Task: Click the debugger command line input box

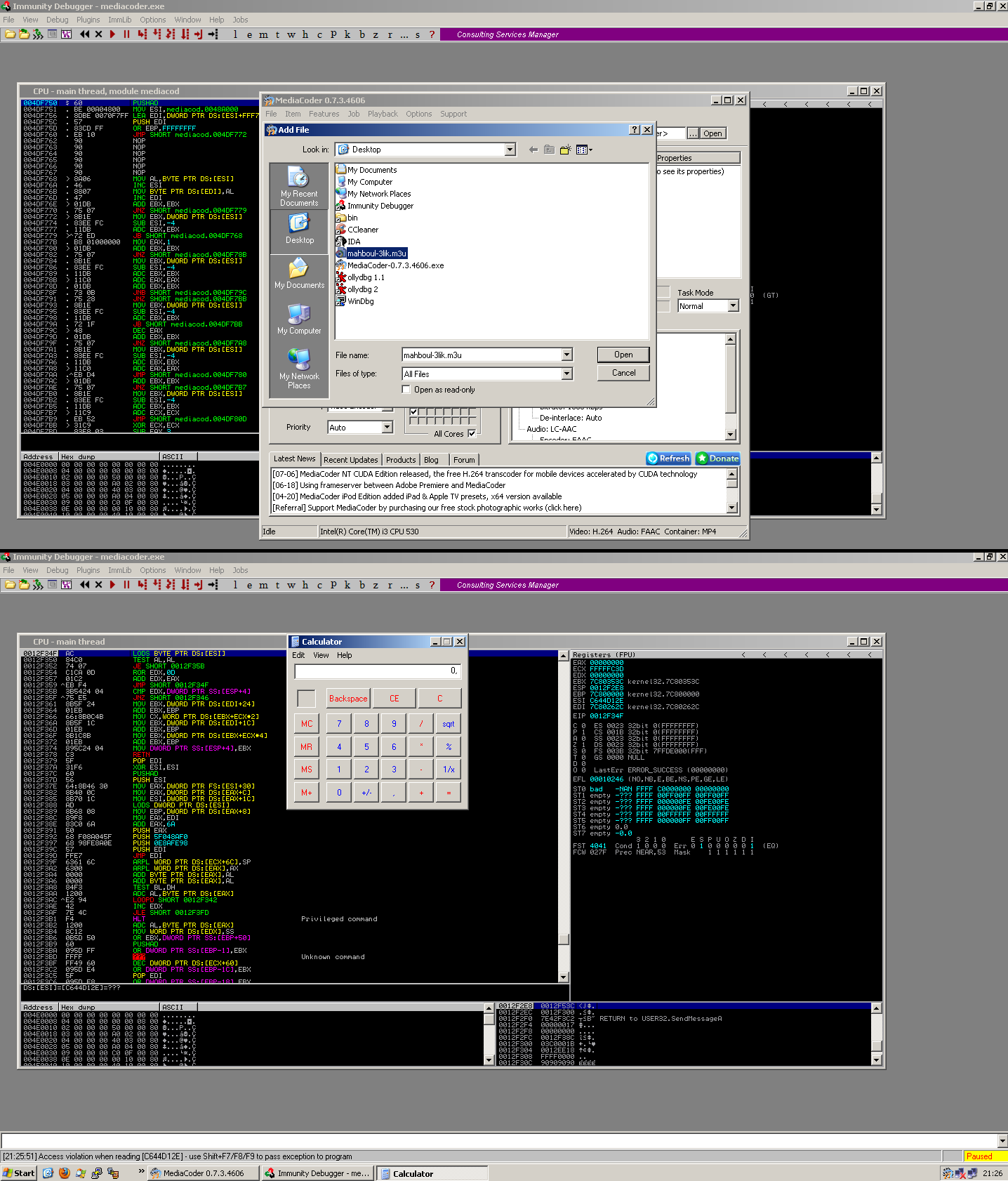Action: pyautogui.click(x=499, y=1140)
